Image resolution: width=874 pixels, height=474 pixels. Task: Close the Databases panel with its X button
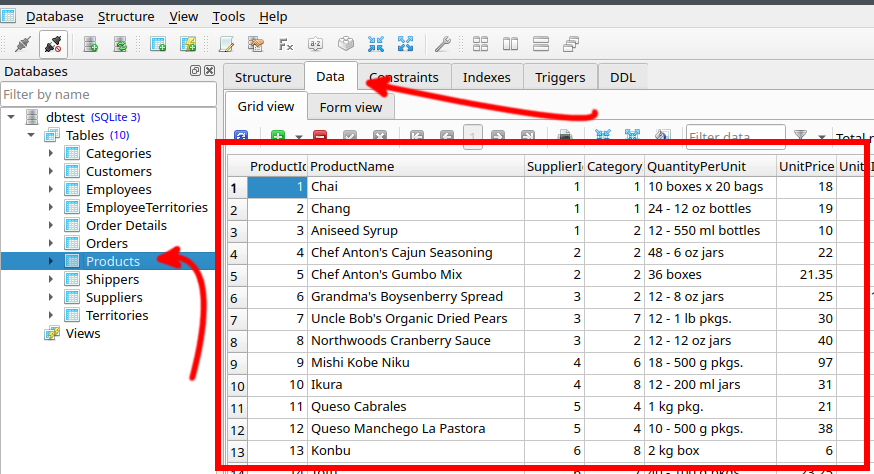pos(209,71)
